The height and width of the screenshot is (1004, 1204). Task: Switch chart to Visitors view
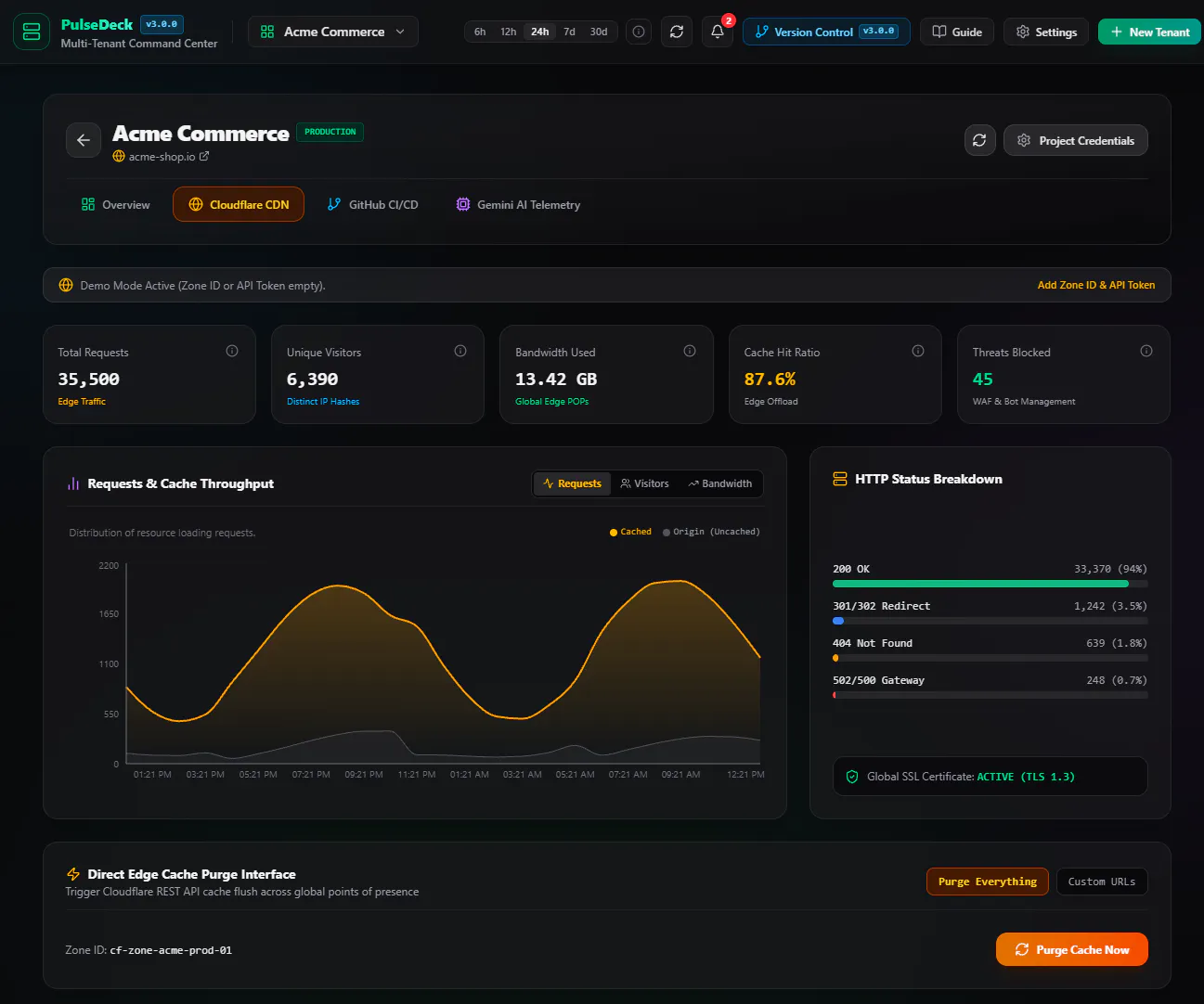[644, 483]
